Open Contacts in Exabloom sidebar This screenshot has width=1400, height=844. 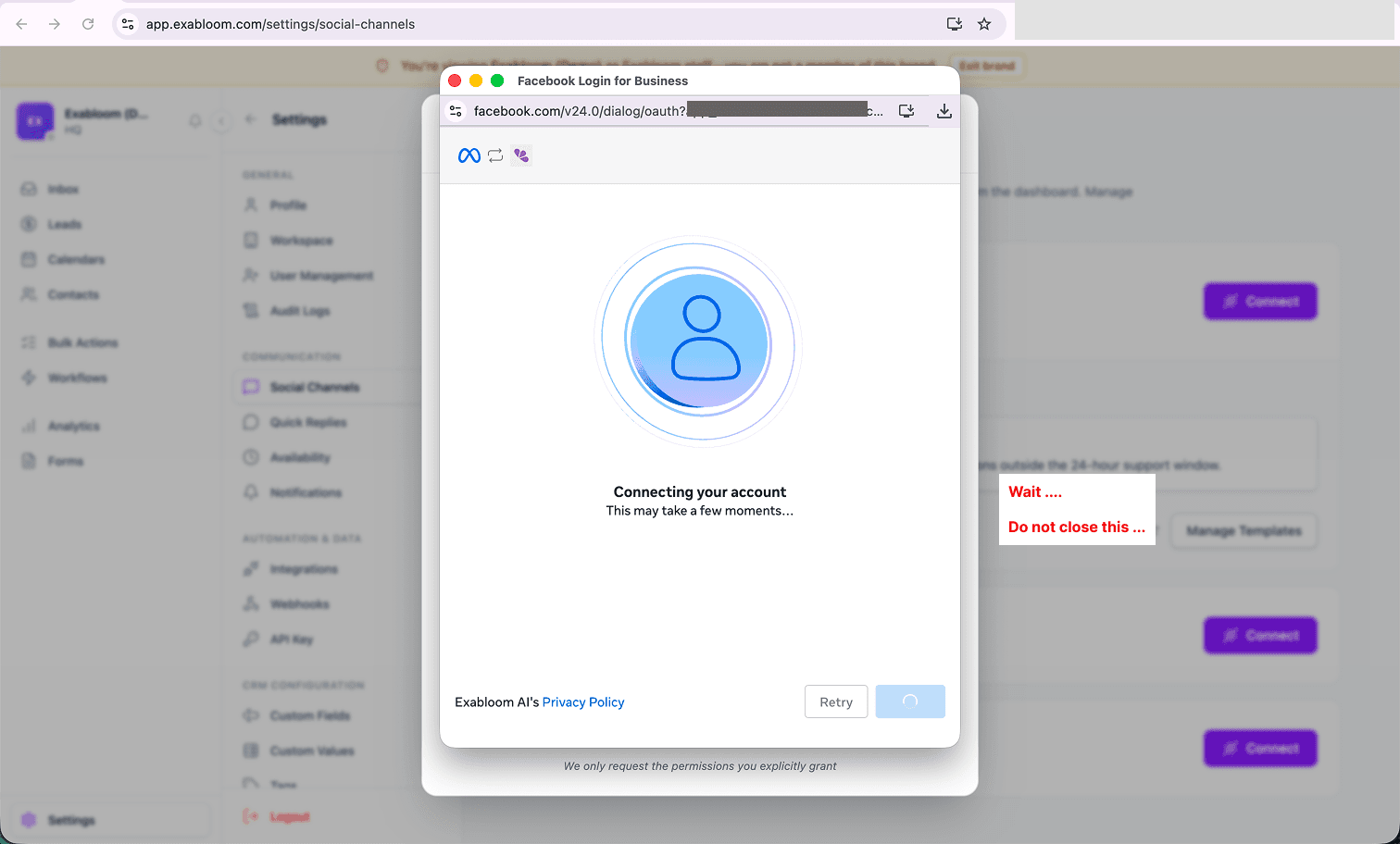[73, 294]
